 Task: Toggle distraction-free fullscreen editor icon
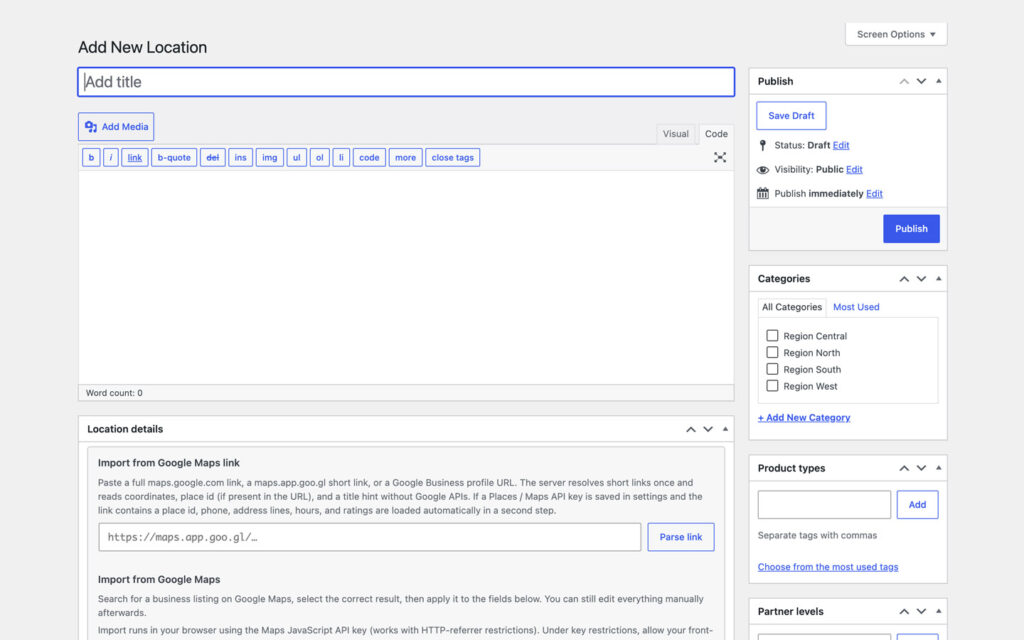pyautogui.click(x=720, y=157)
